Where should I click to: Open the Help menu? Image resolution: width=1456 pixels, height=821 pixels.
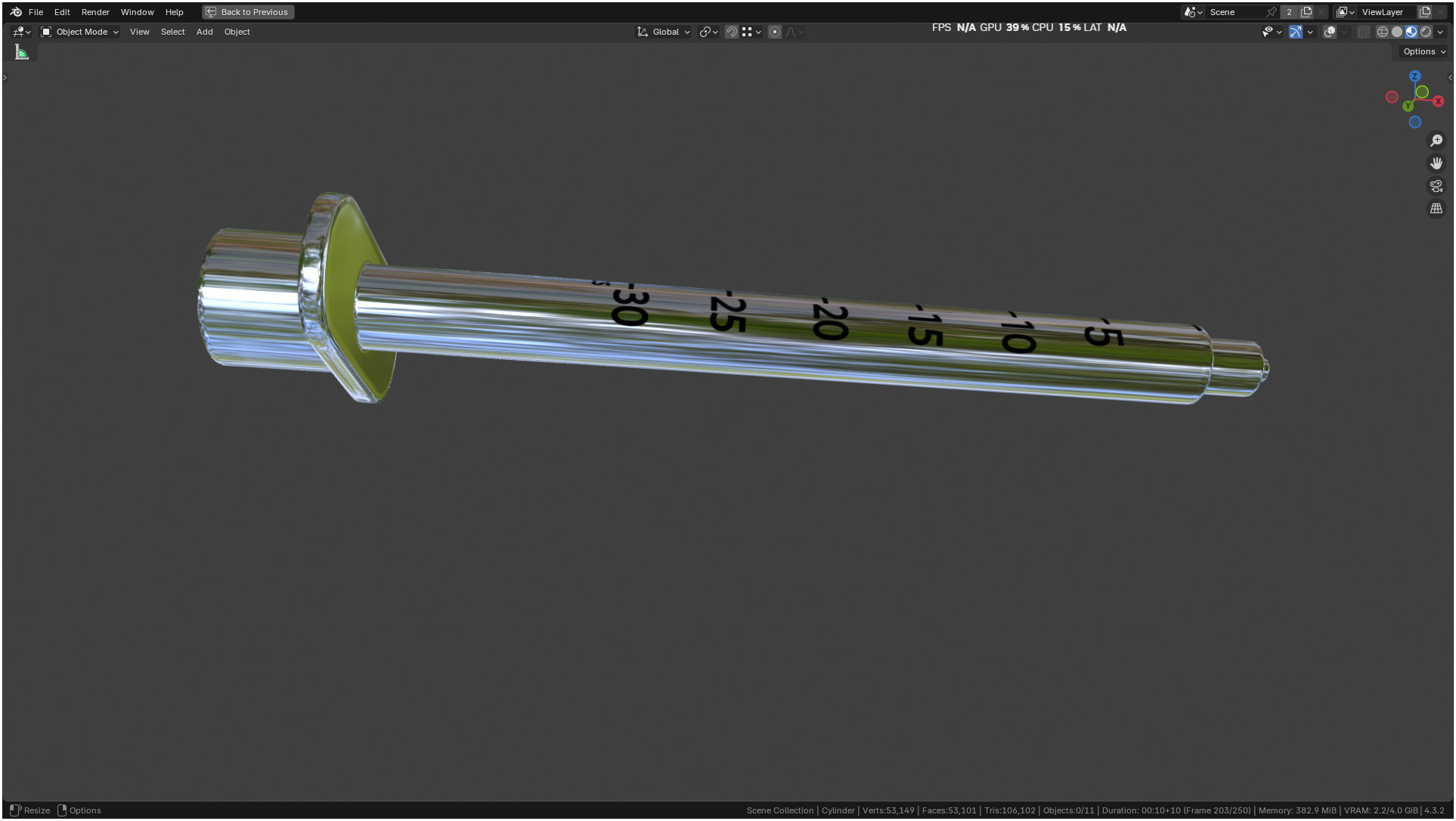[175, 12]
